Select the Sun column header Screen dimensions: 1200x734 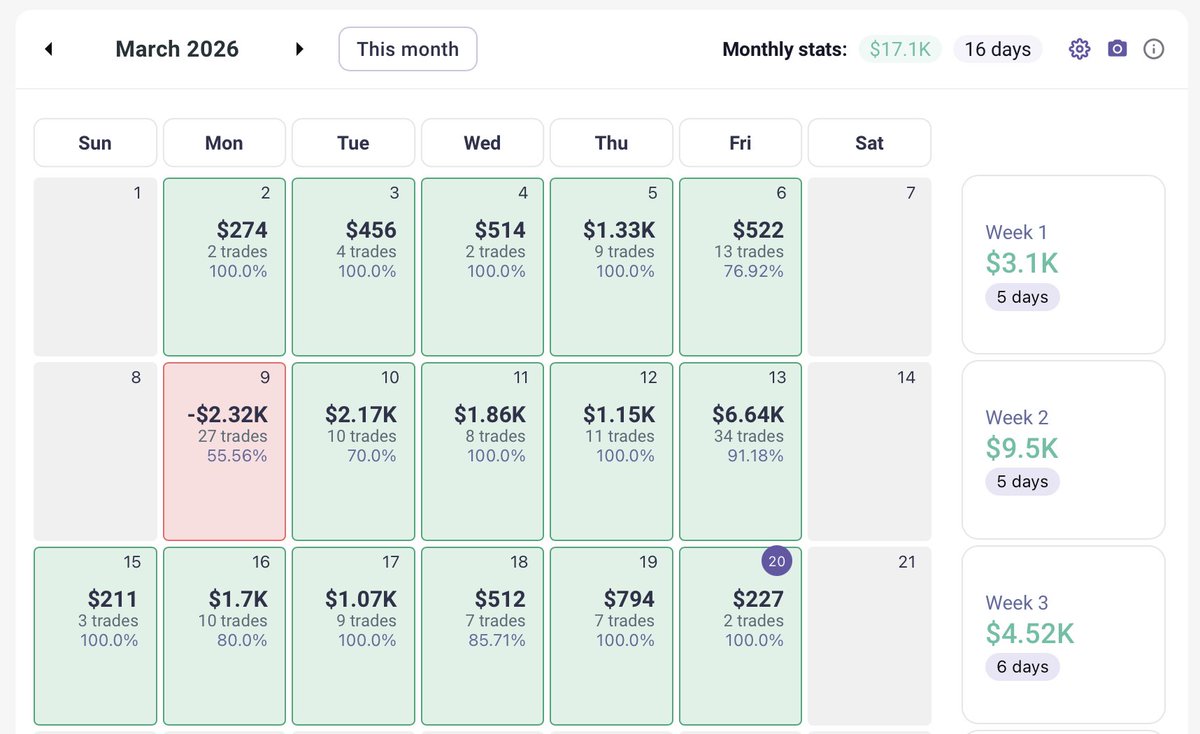[95, 142]
